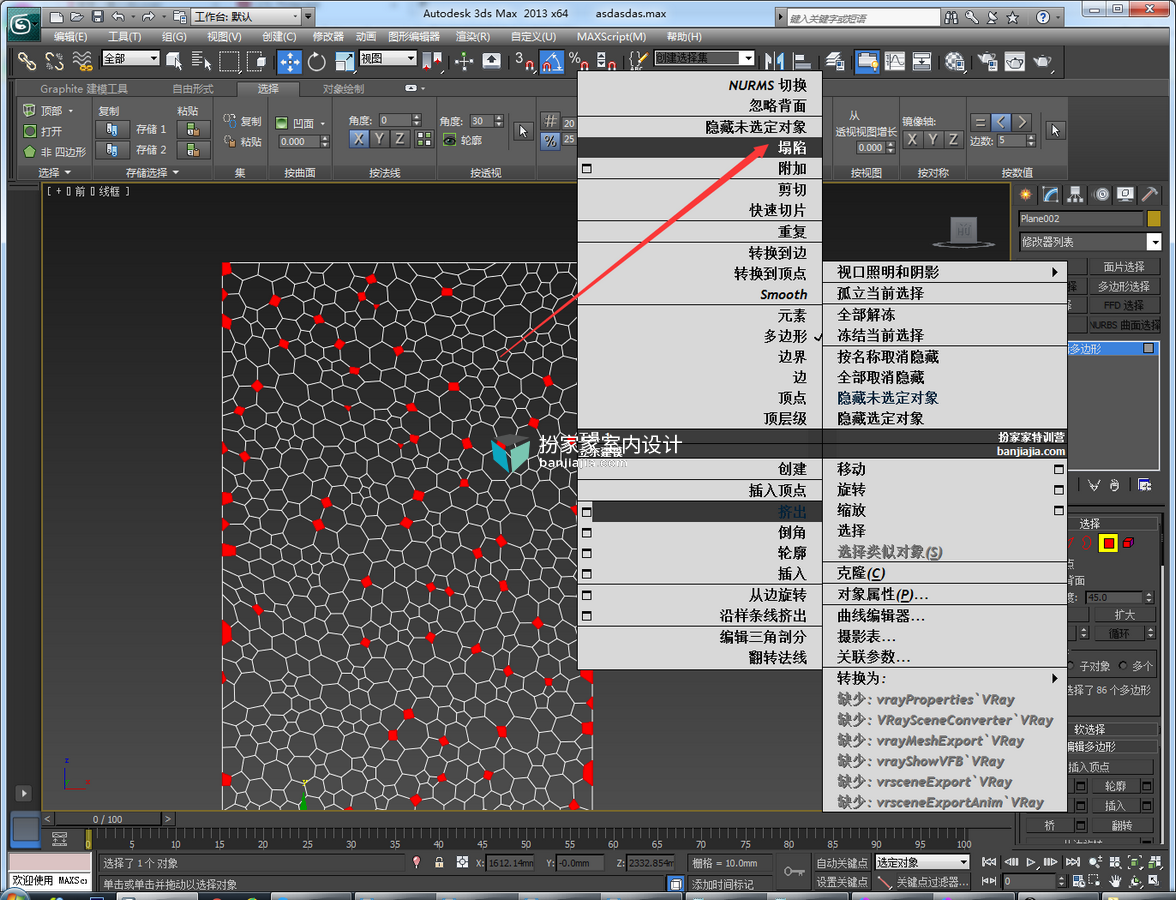Expand the 全部 selection filter dropdown
1176x900 pixels.
click(x=131, y=58)
